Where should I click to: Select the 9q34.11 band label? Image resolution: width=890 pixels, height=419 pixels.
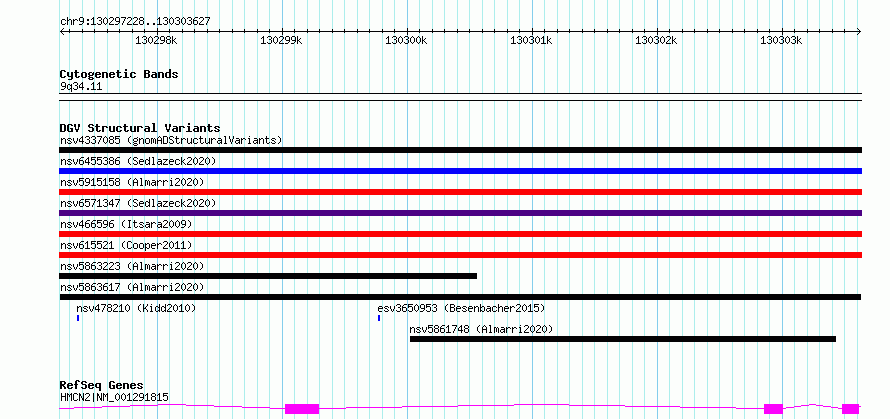click(x=81, y=87)
